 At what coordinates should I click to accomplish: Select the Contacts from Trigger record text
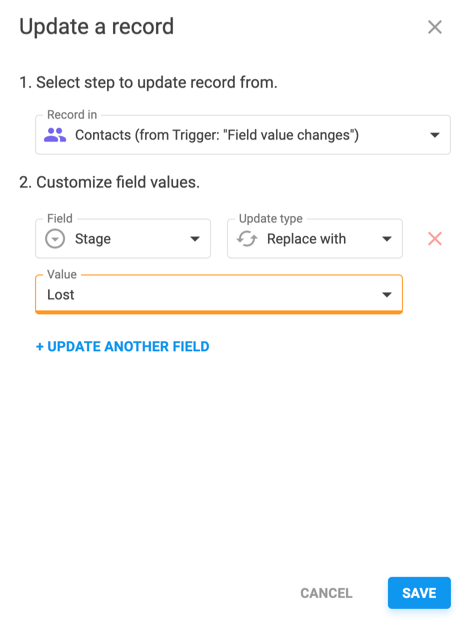coord(217,135)
